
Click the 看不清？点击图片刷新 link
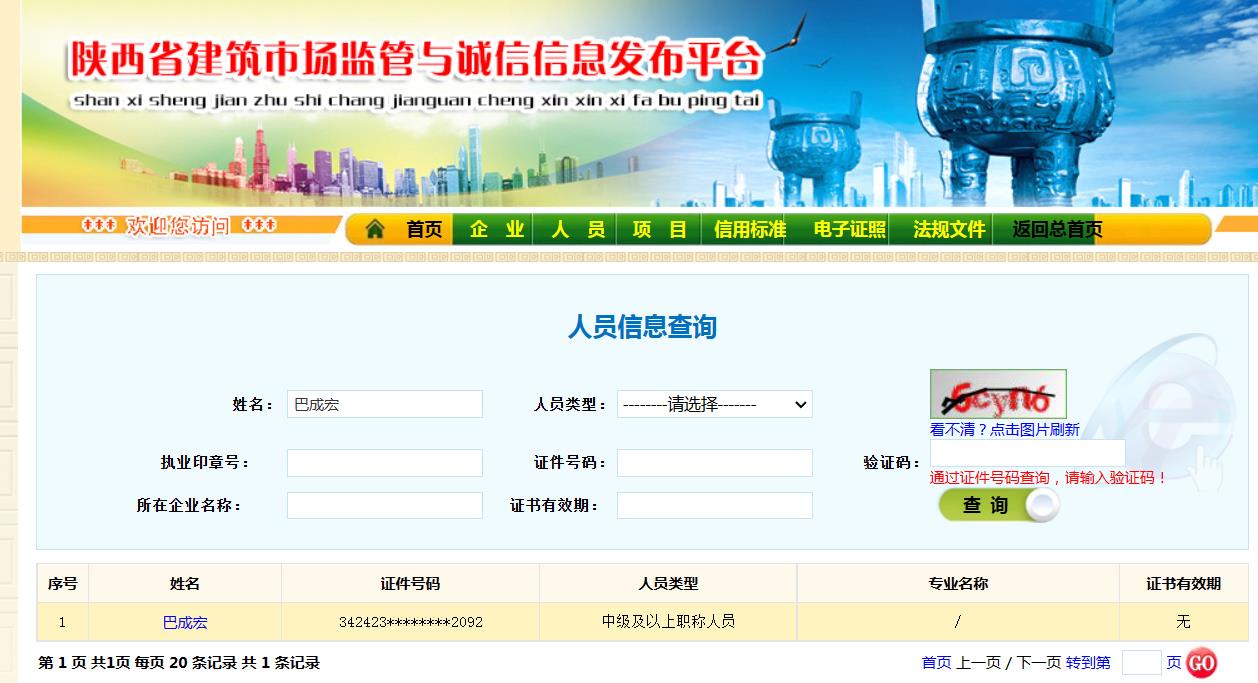click(1004, 430)
